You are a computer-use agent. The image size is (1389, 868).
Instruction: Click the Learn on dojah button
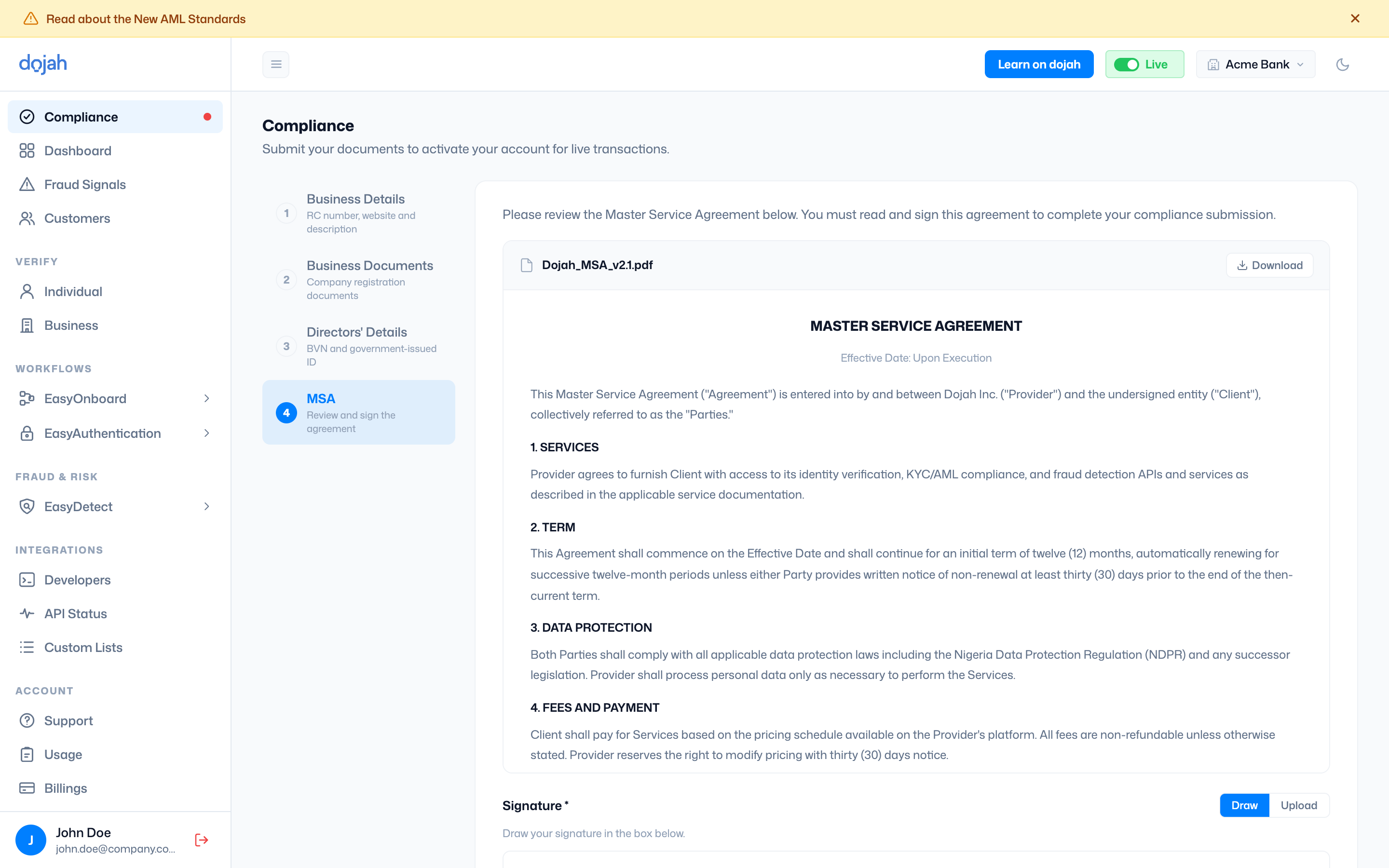pos(1039,64)
